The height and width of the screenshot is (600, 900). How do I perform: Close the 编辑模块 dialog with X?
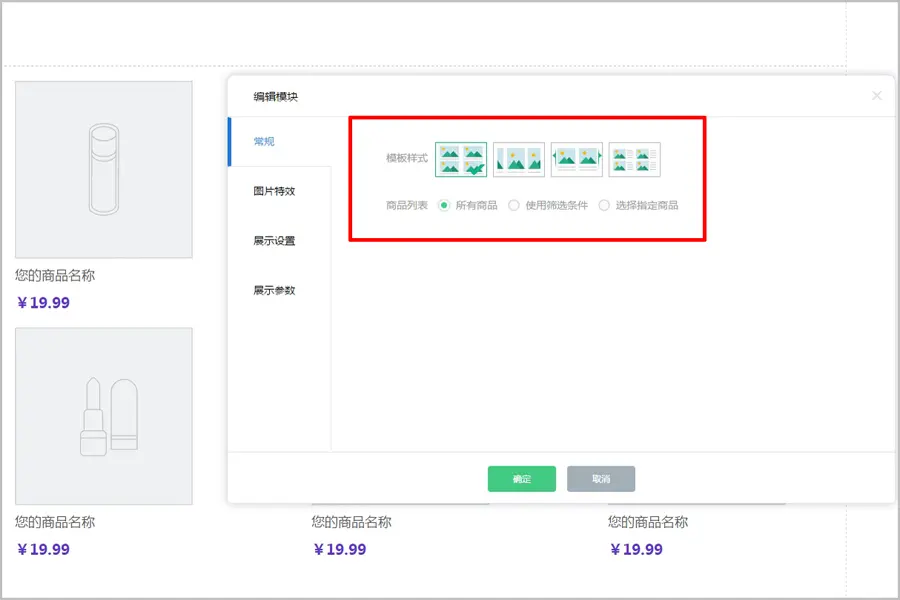pyautogui.click(x=877, y=96)
